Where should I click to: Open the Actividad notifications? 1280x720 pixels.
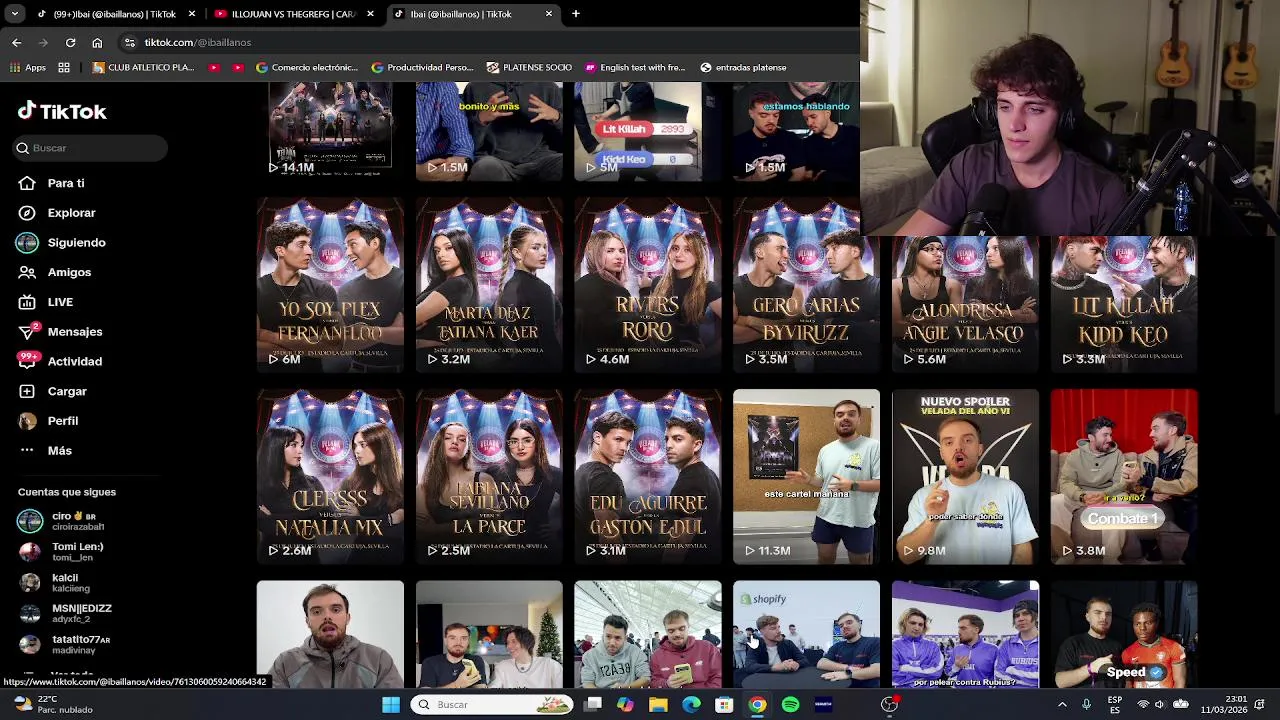point(75,361)
